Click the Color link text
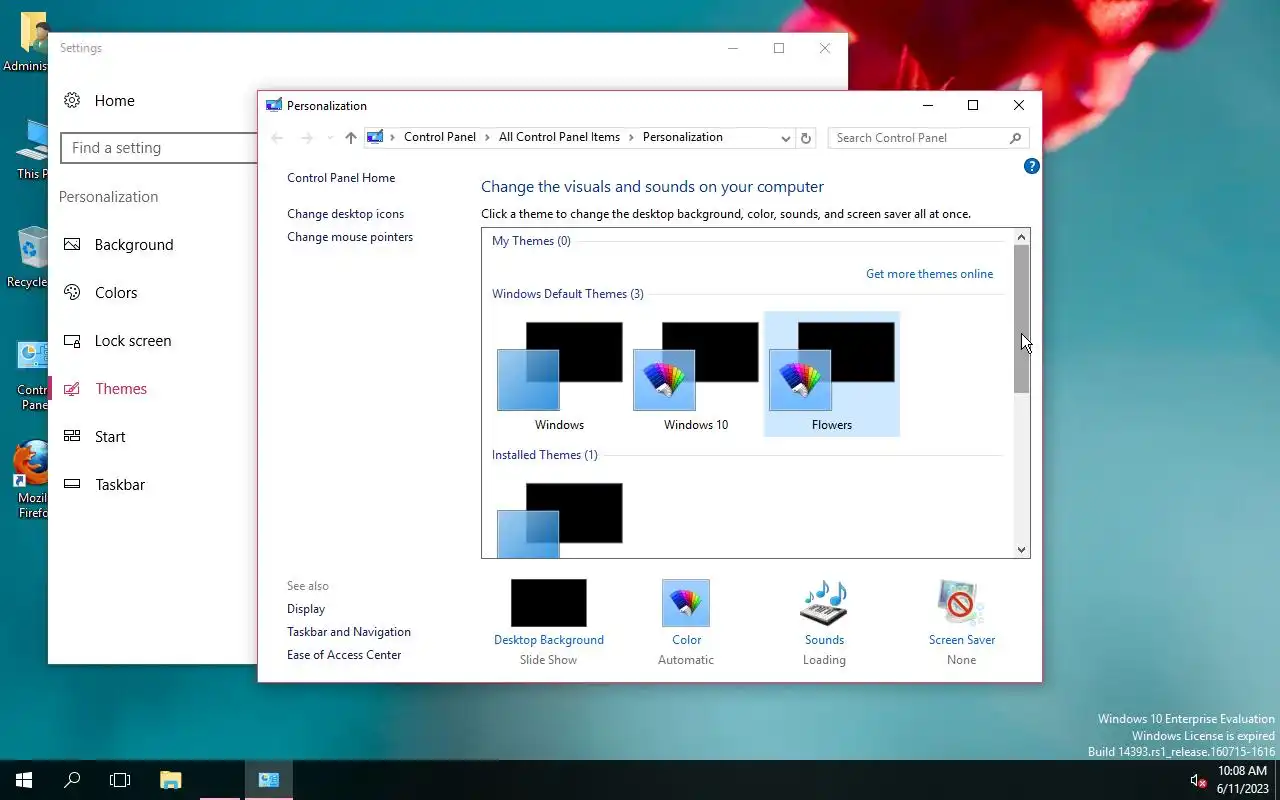Screen dimensions: 1280x800 coord(687,640)
